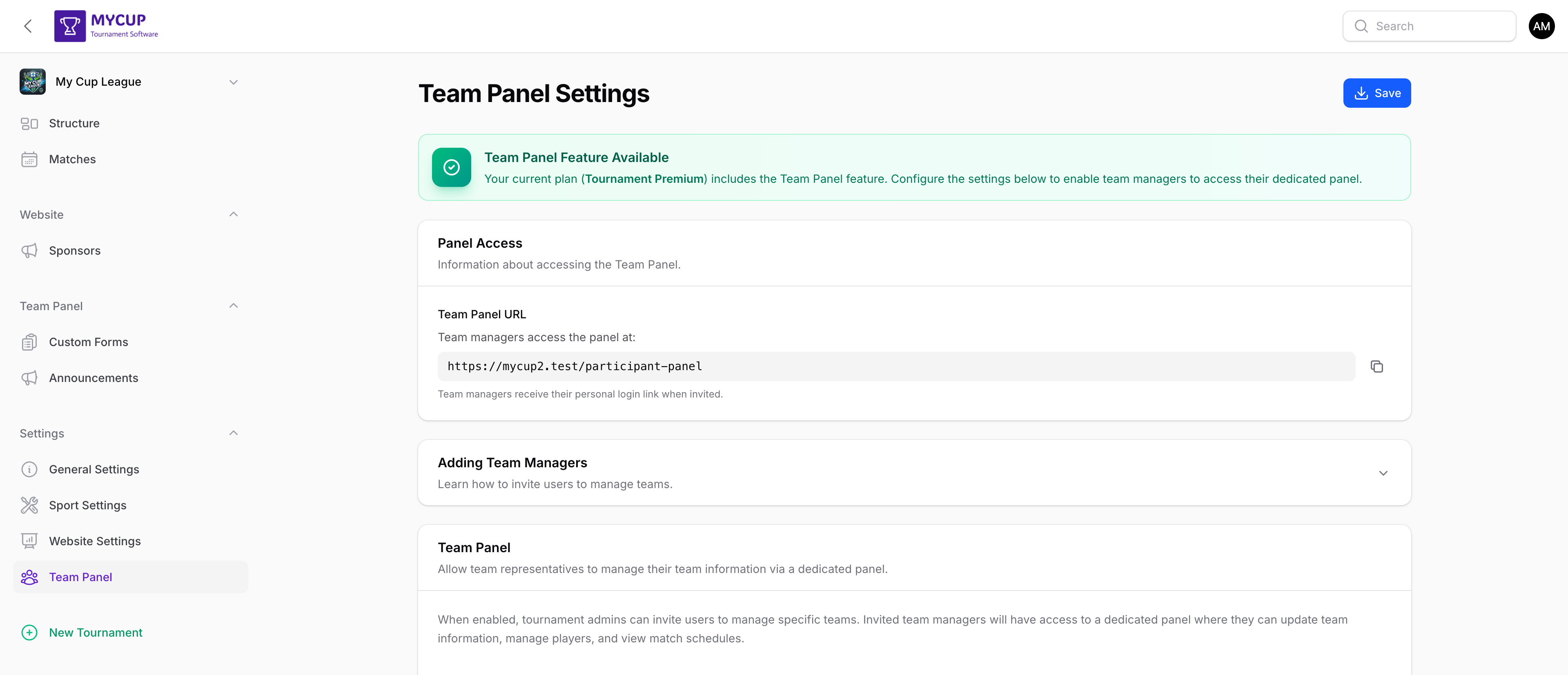Click inside the Search field
Image resolution: width=1568 pixels, height=675 pixels.
(x=1429, y=26)
